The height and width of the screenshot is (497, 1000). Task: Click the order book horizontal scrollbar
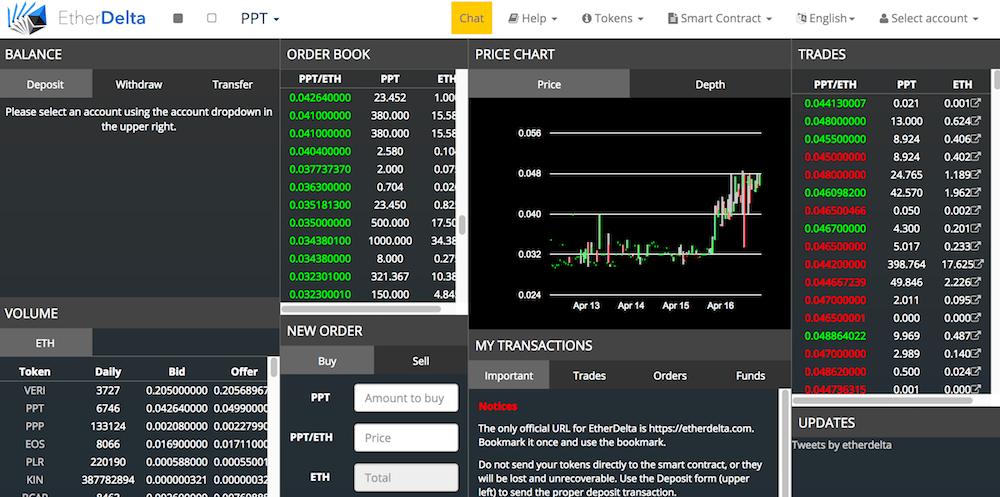[x=361, y=309]
